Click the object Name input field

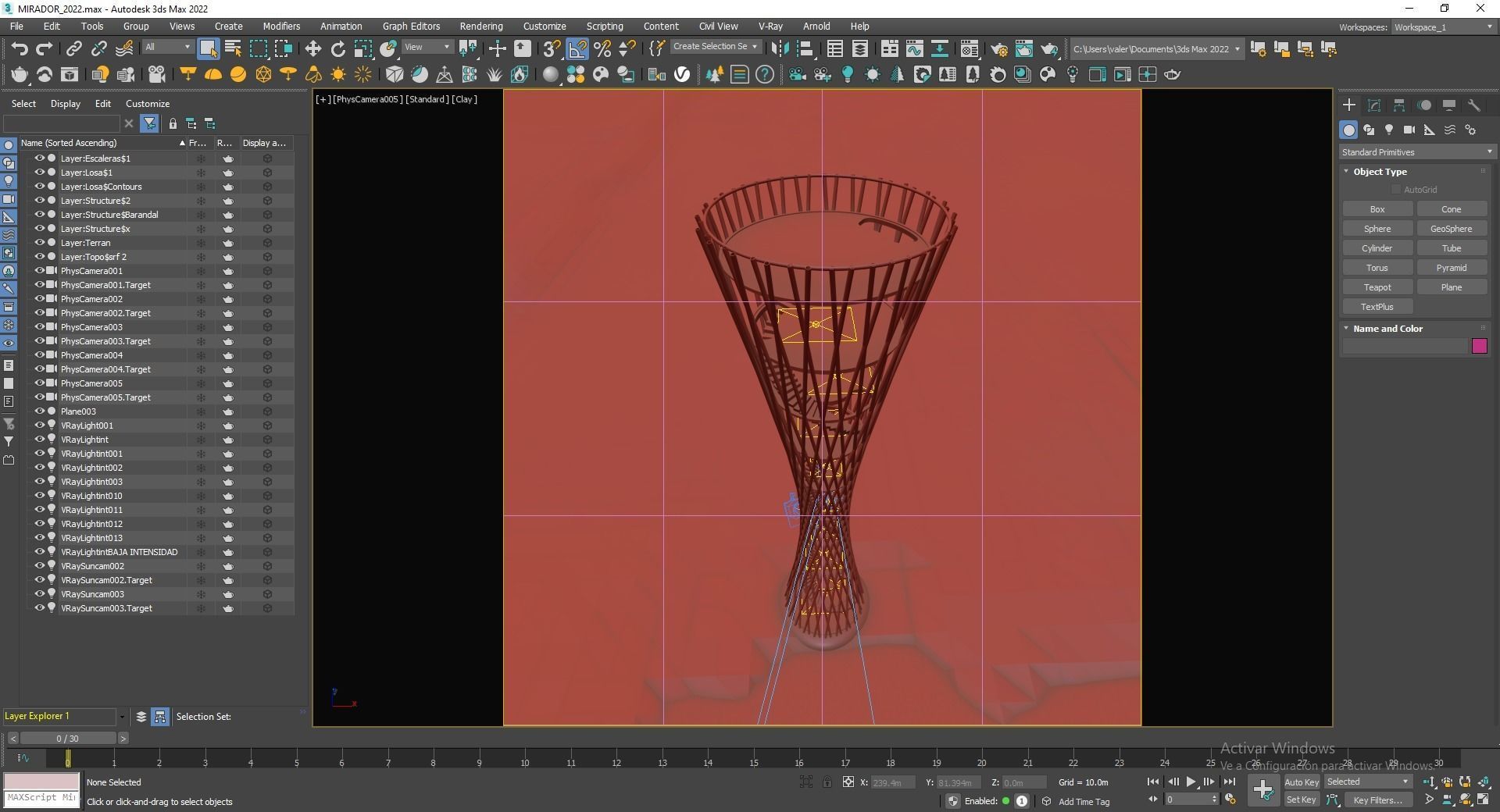point(1405,346)
